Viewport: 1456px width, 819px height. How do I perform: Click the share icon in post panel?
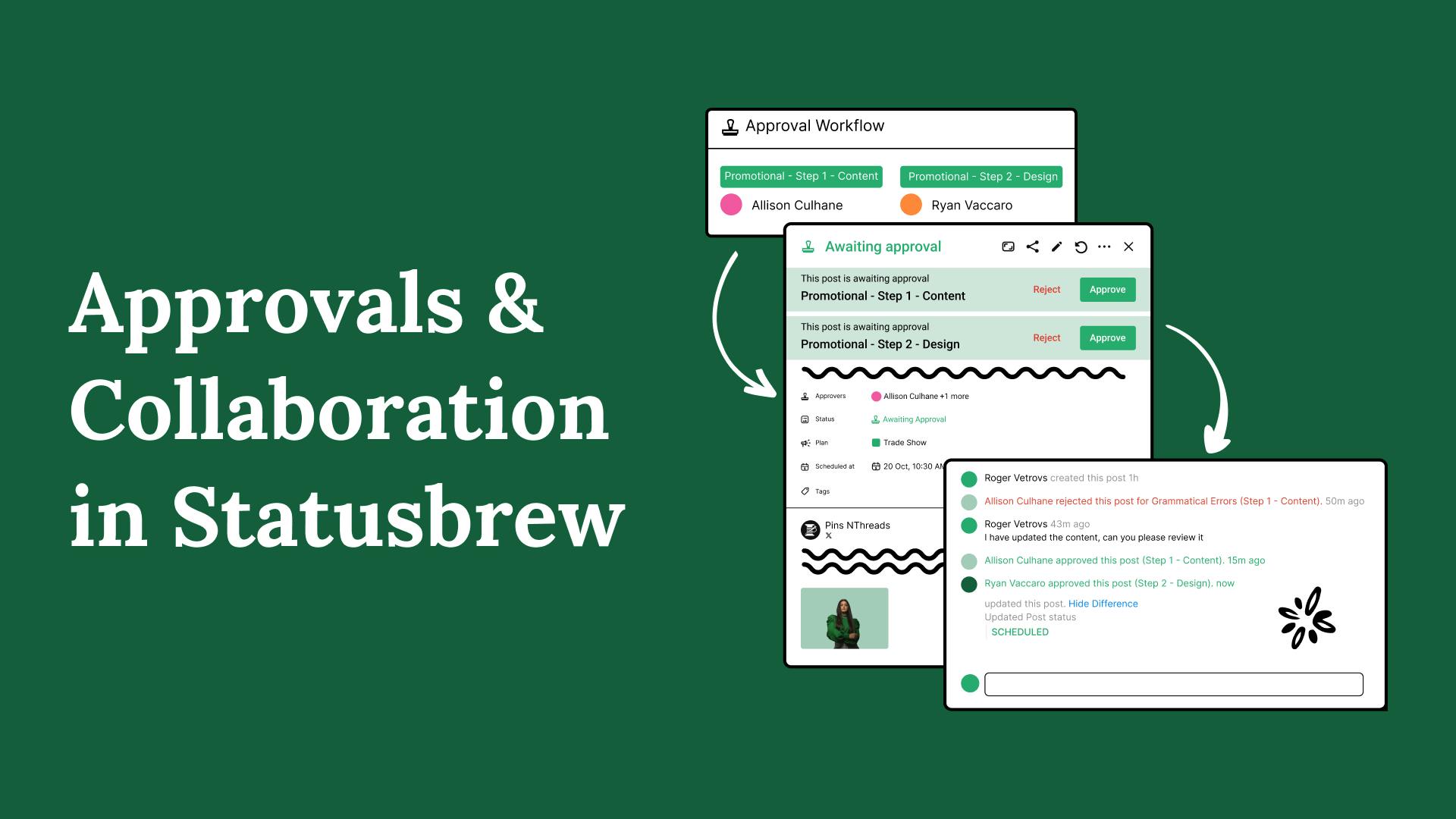[x=1033, y=246]
